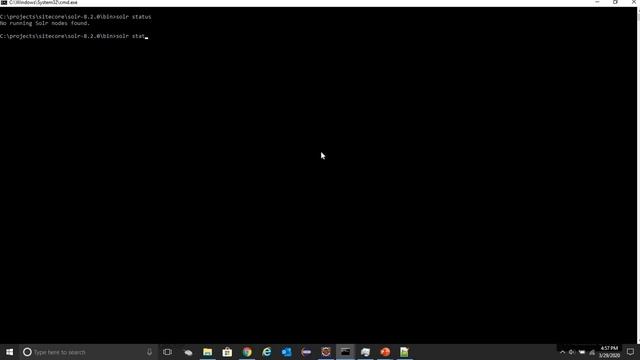Activate the microphone in taskbar search

click(149, 352)
